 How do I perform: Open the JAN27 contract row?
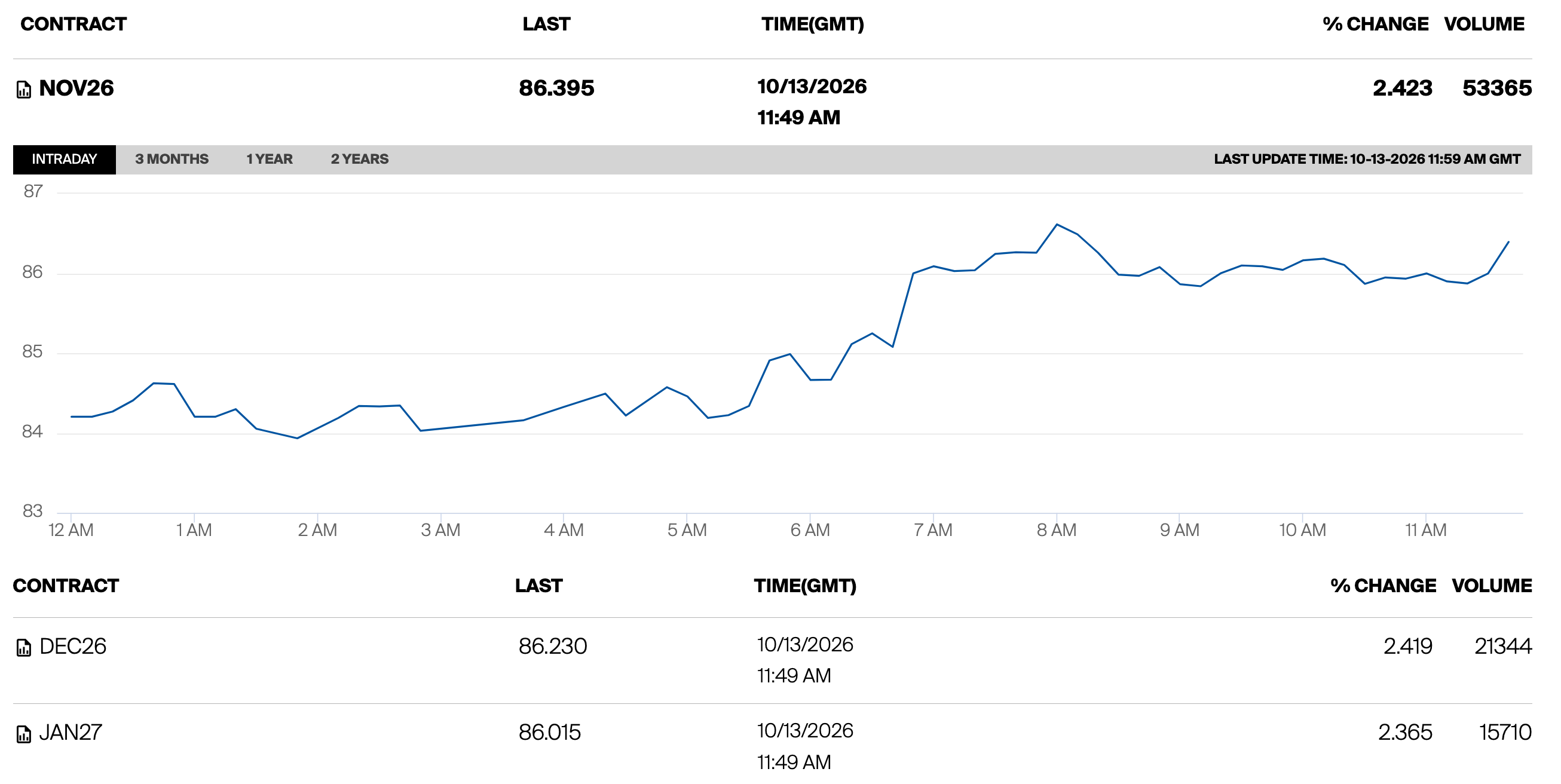773,744
